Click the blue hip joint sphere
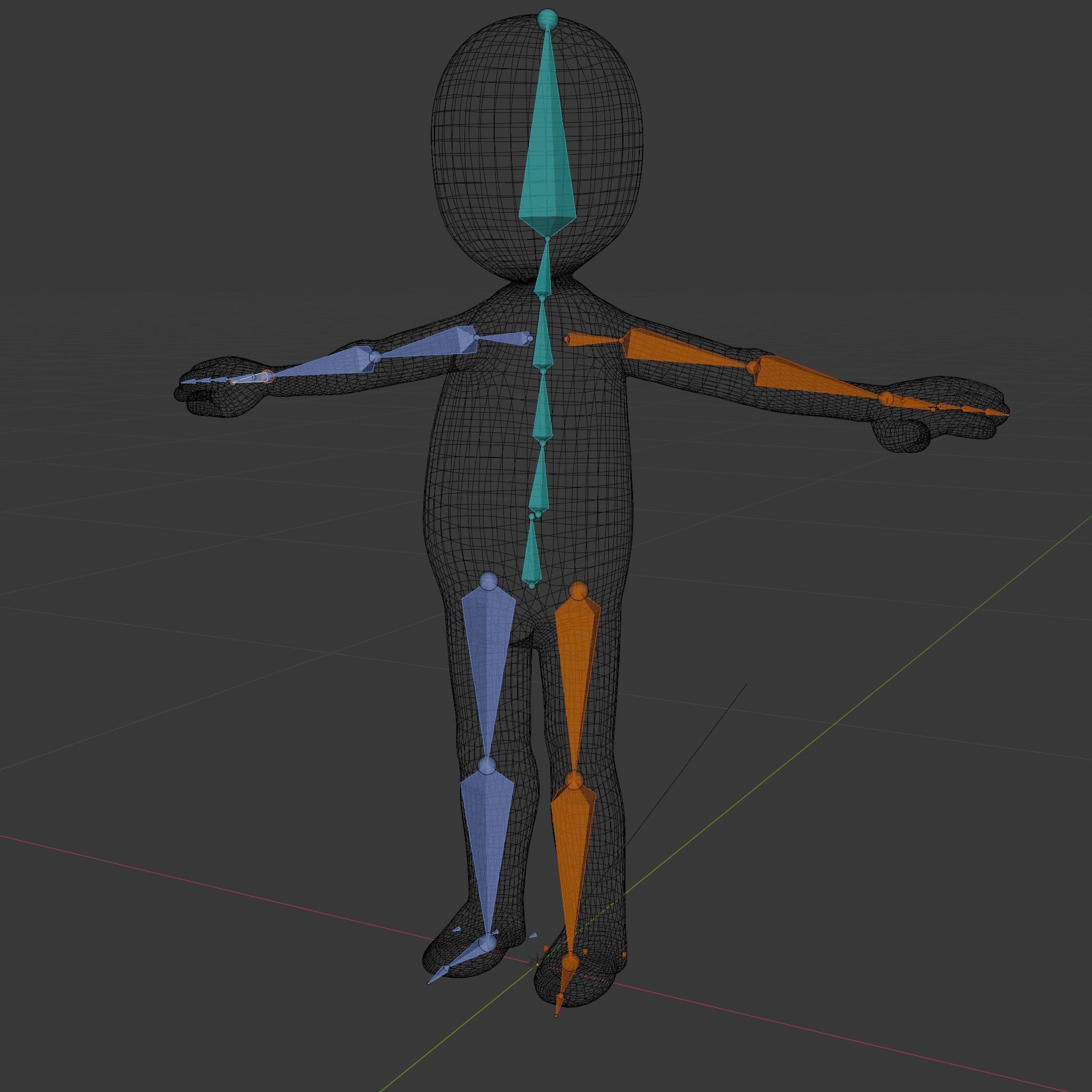 [488, 580]
